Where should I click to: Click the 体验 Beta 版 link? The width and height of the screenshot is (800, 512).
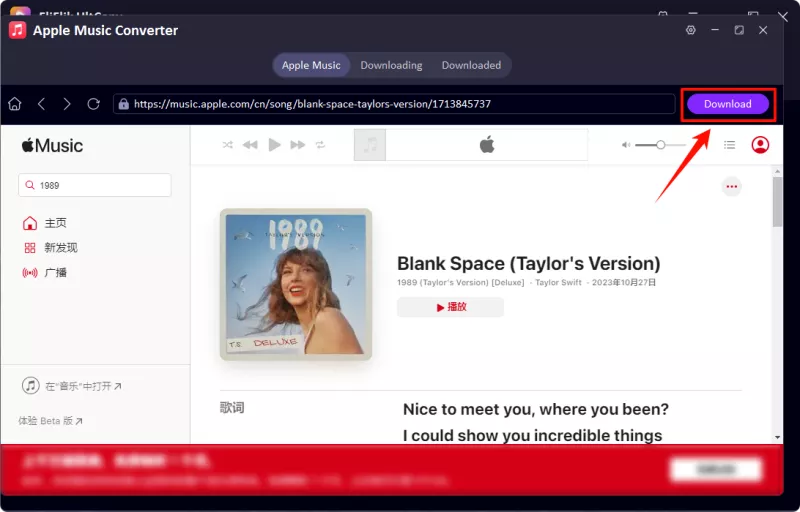pos(50,421)
